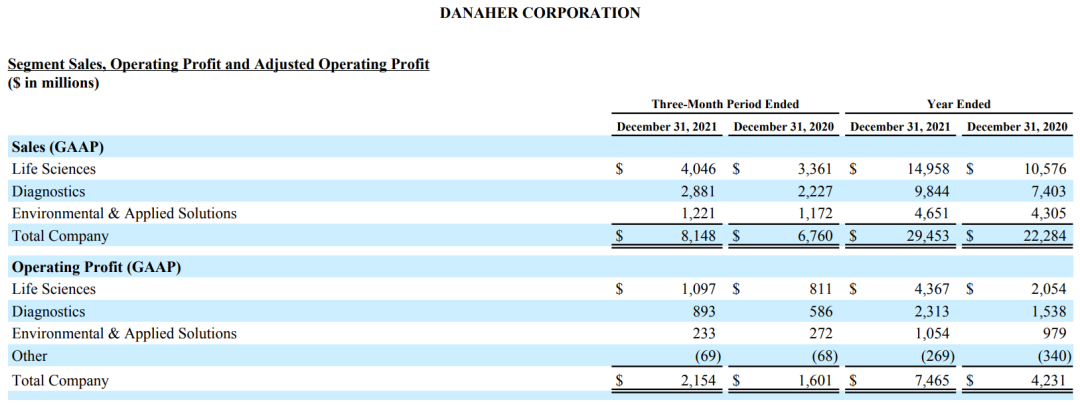
Task: Select the Three-Month Period Ended header
Action: 725,104
